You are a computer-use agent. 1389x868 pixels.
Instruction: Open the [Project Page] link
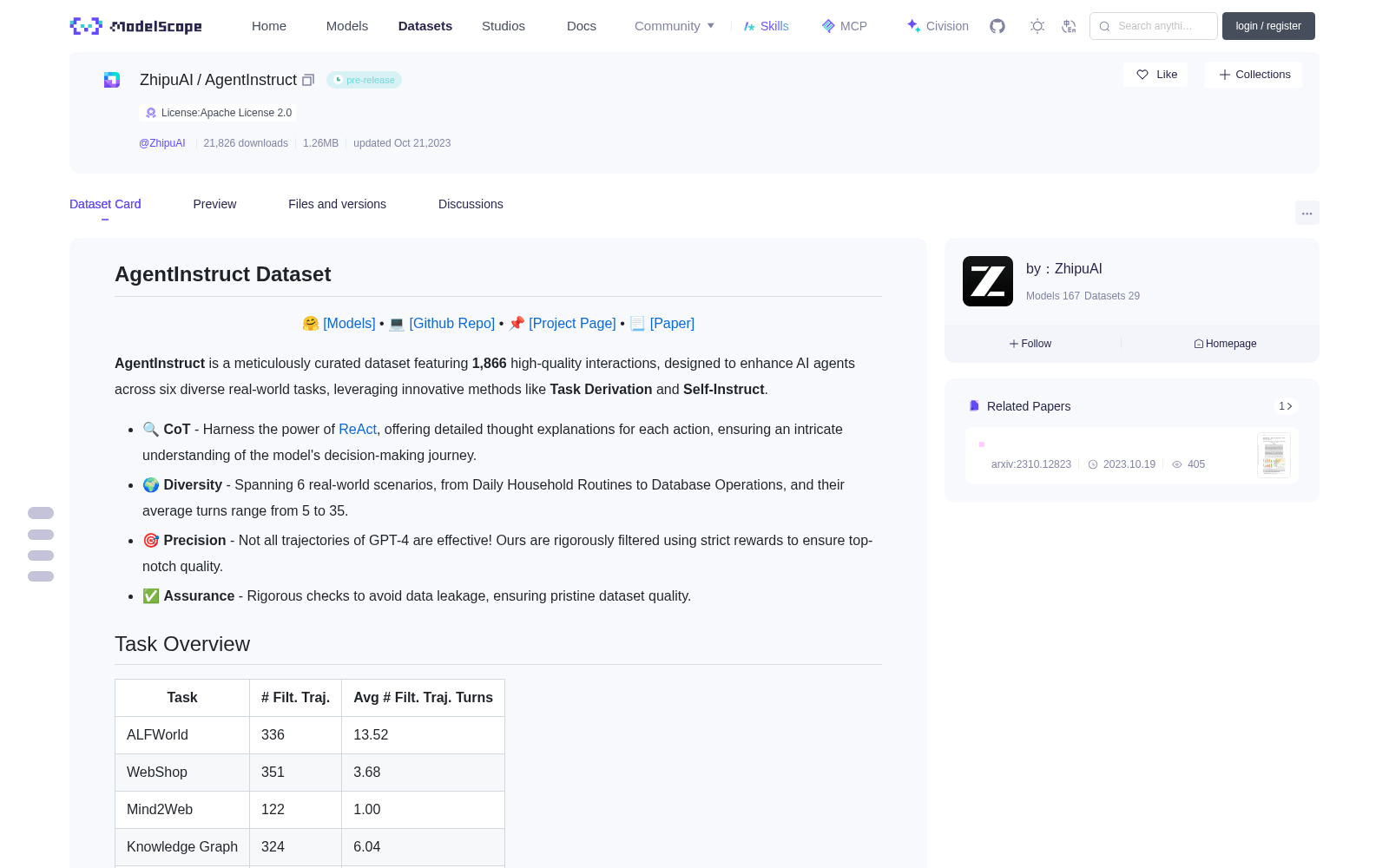click(572, 323)
